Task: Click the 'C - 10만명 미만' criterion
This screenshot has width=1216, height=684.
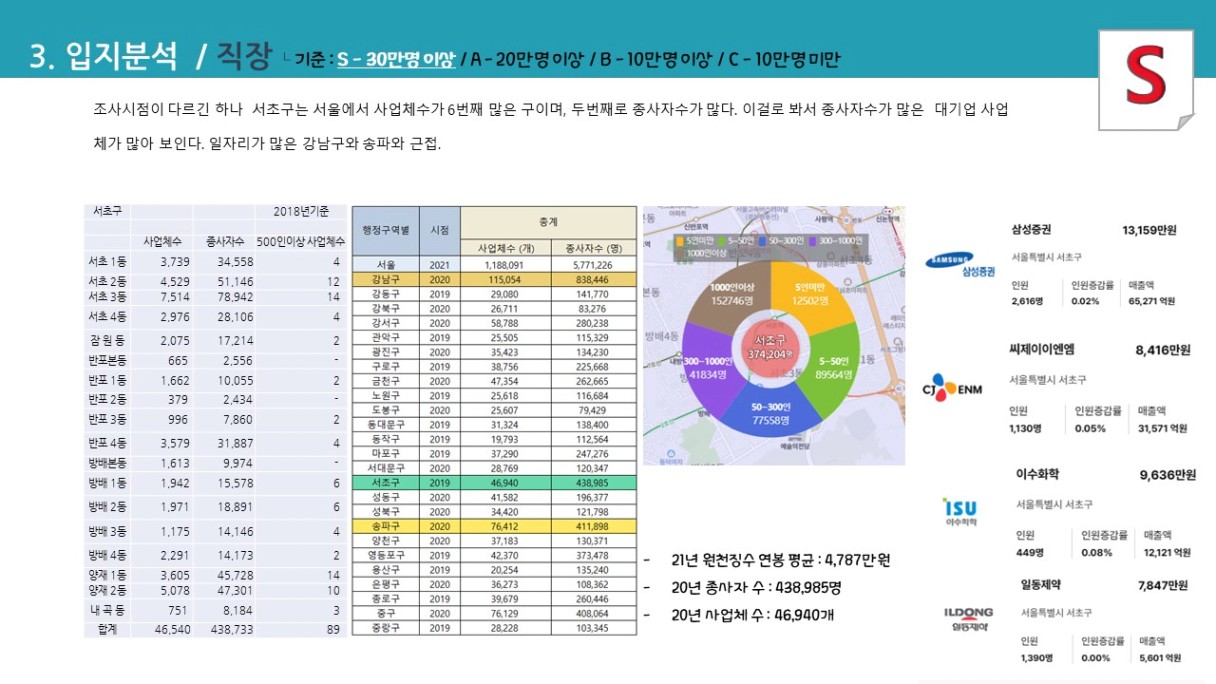Action: [x=784, y=59]
